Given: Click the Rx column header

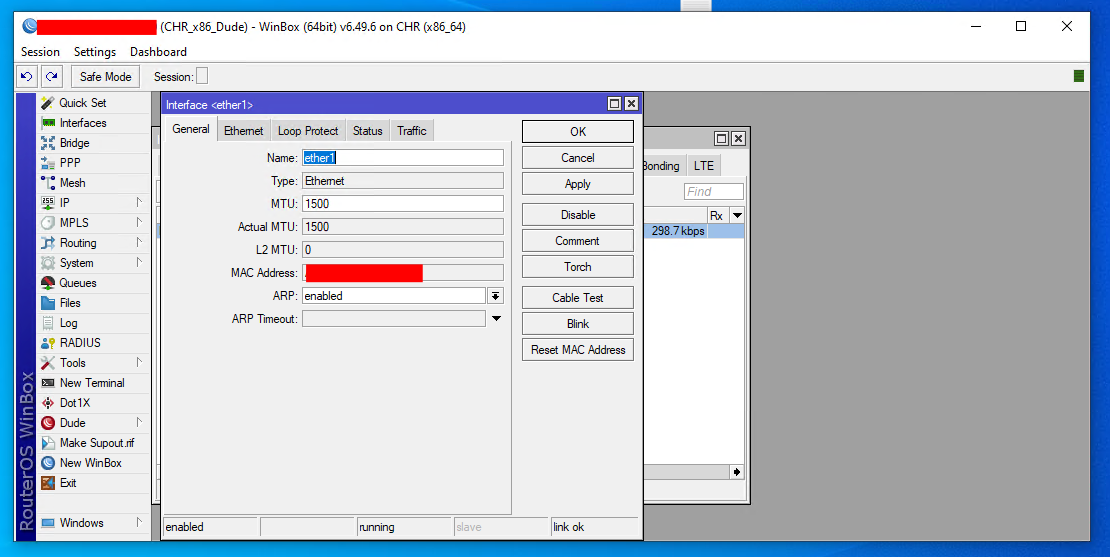Looking at the screenshot, I should click(717, 215).
